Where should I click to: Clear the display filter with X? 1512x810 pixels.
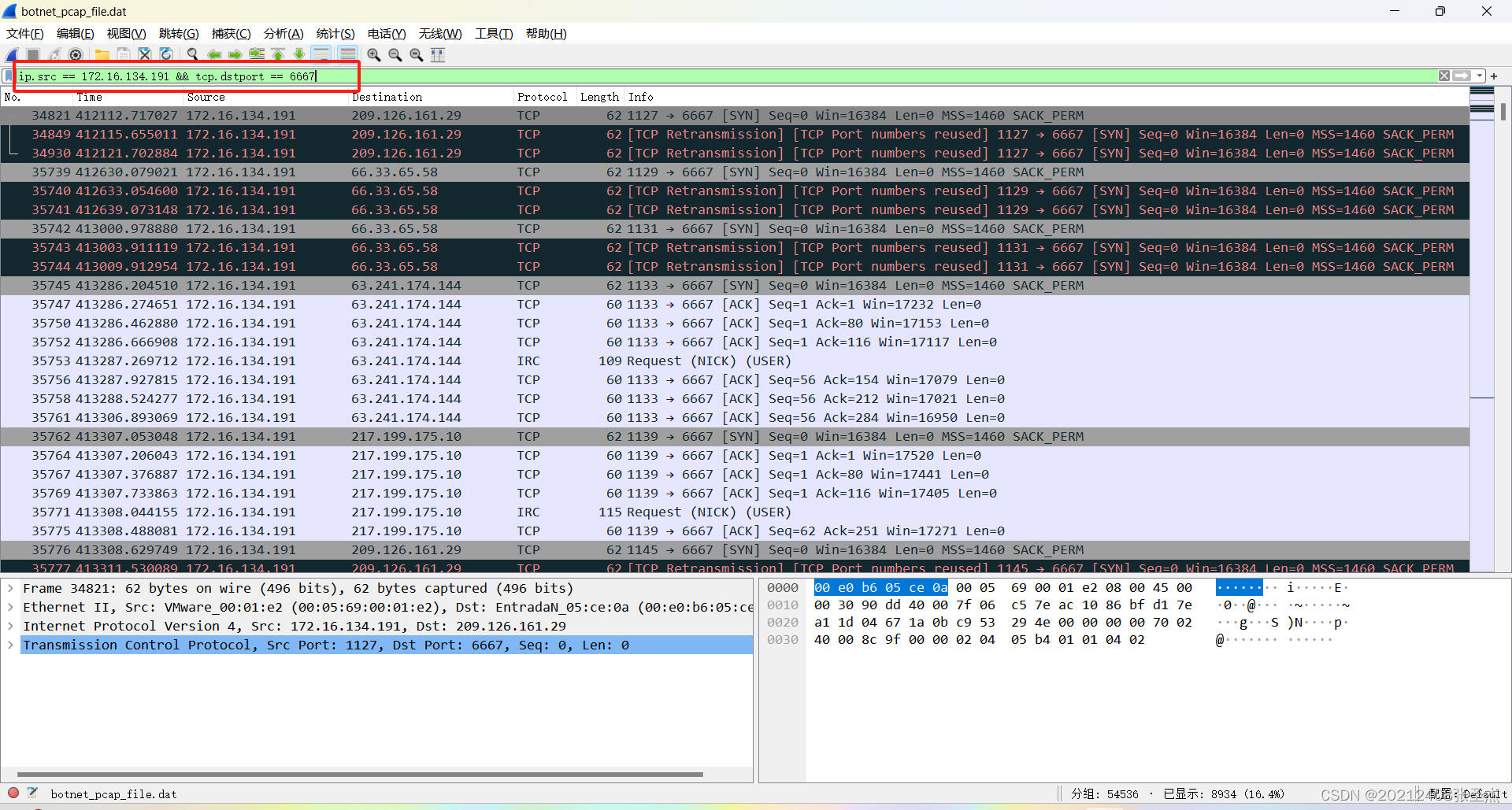pos(1444,76)
